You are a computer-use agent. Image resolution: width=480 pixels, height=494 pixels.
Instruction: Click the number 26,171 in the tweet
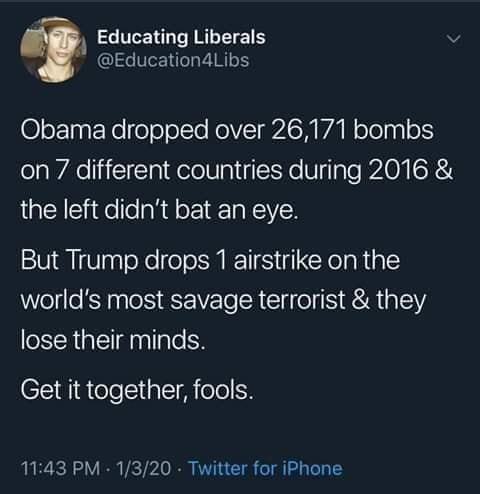[x=309, y=130]
